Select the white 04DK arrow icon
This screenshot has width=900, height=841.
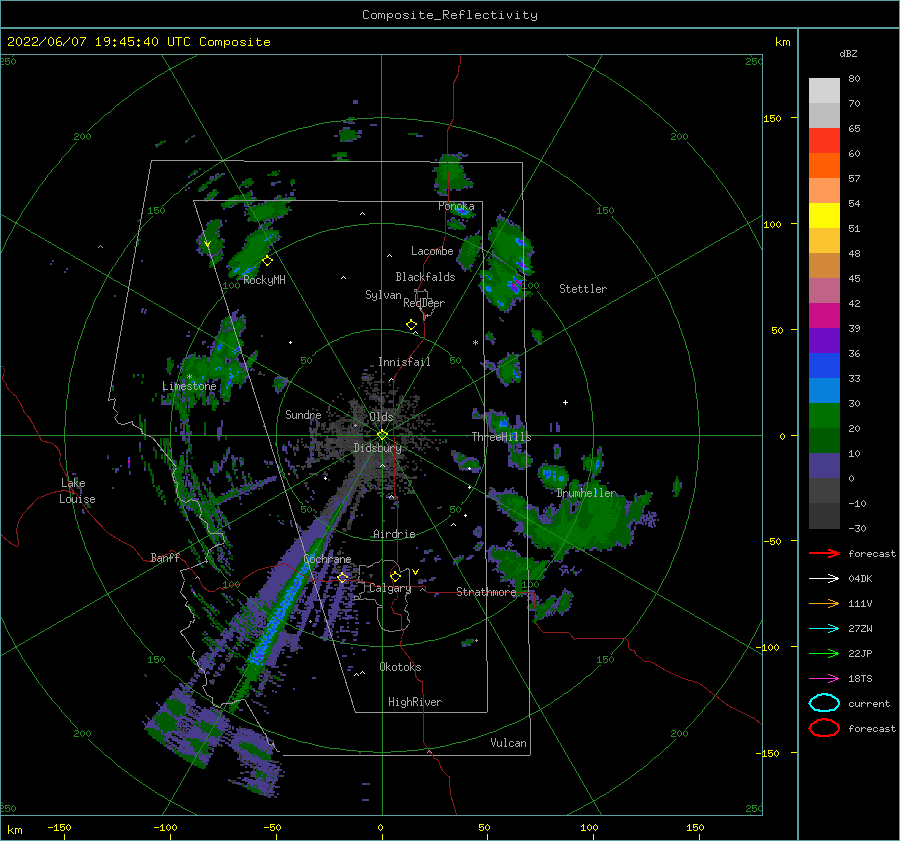pos(824,579)
